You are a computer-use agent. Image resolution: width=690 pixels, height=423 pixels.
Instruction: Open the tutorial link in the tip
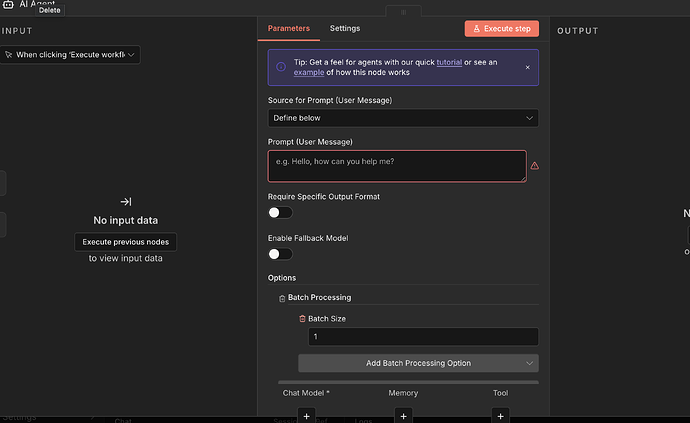coord(450,62)
